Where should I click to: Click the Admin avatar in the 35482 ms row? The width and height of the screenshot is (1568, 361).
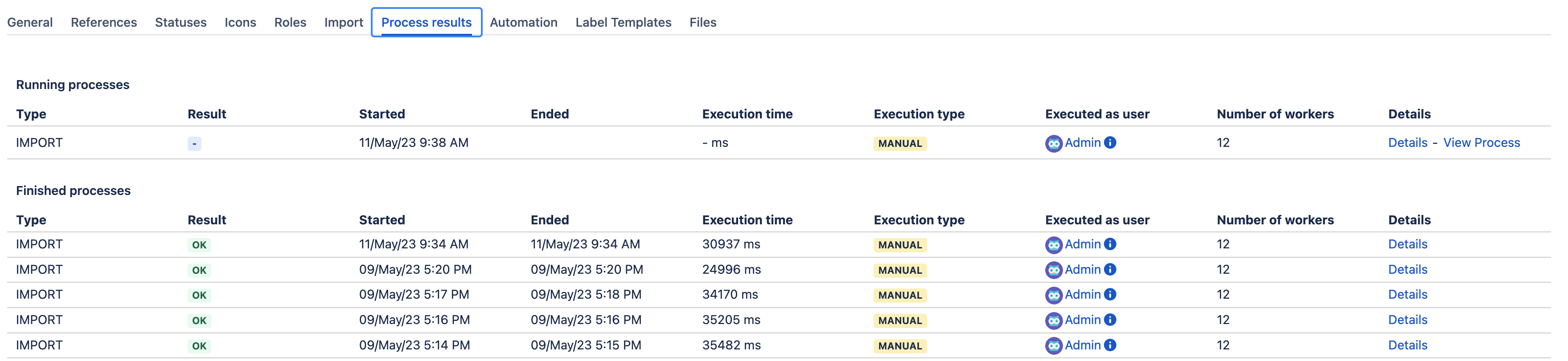1054,346
